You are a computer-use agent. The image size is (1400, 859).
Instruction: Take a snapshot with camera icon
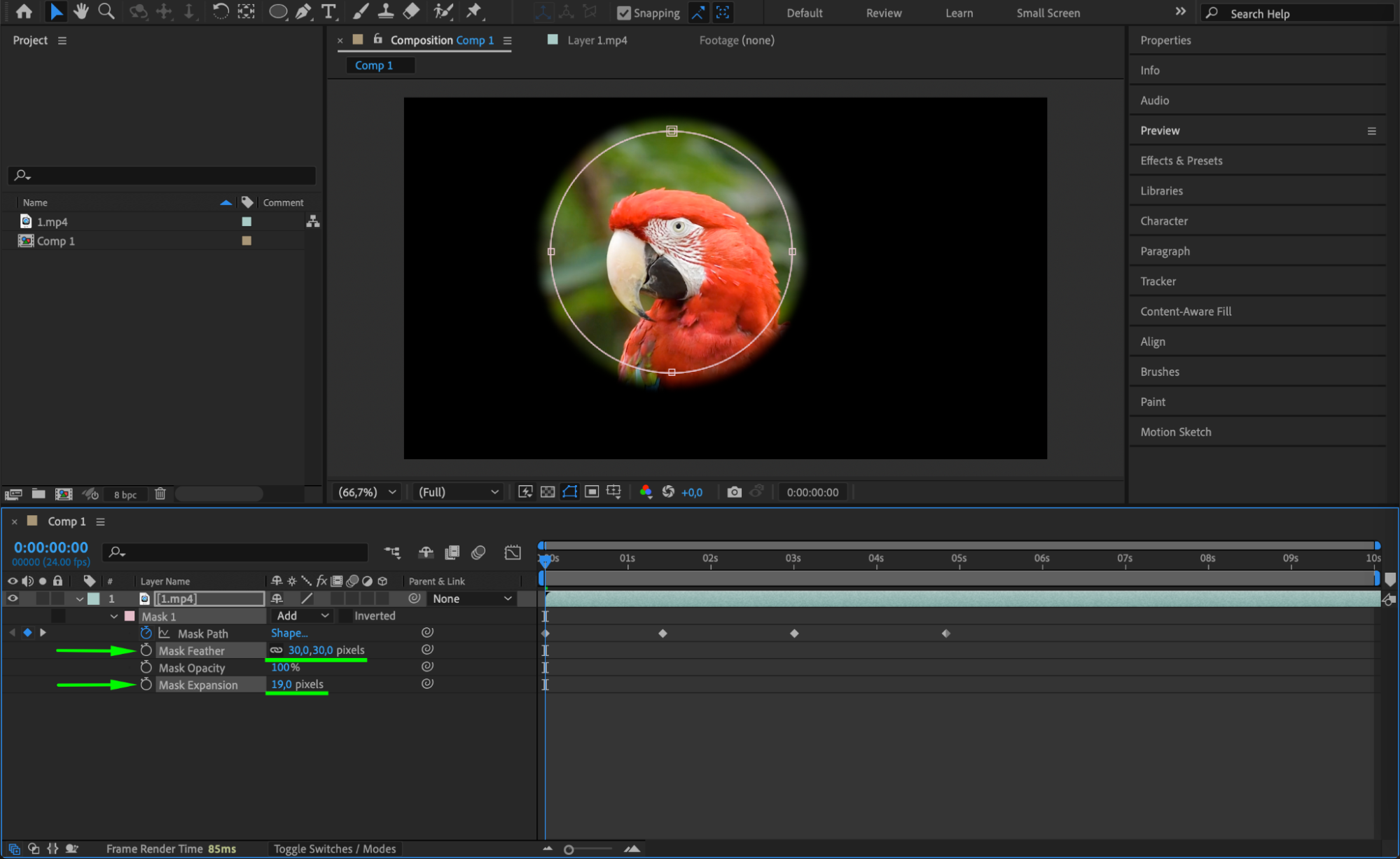(734, 492)
